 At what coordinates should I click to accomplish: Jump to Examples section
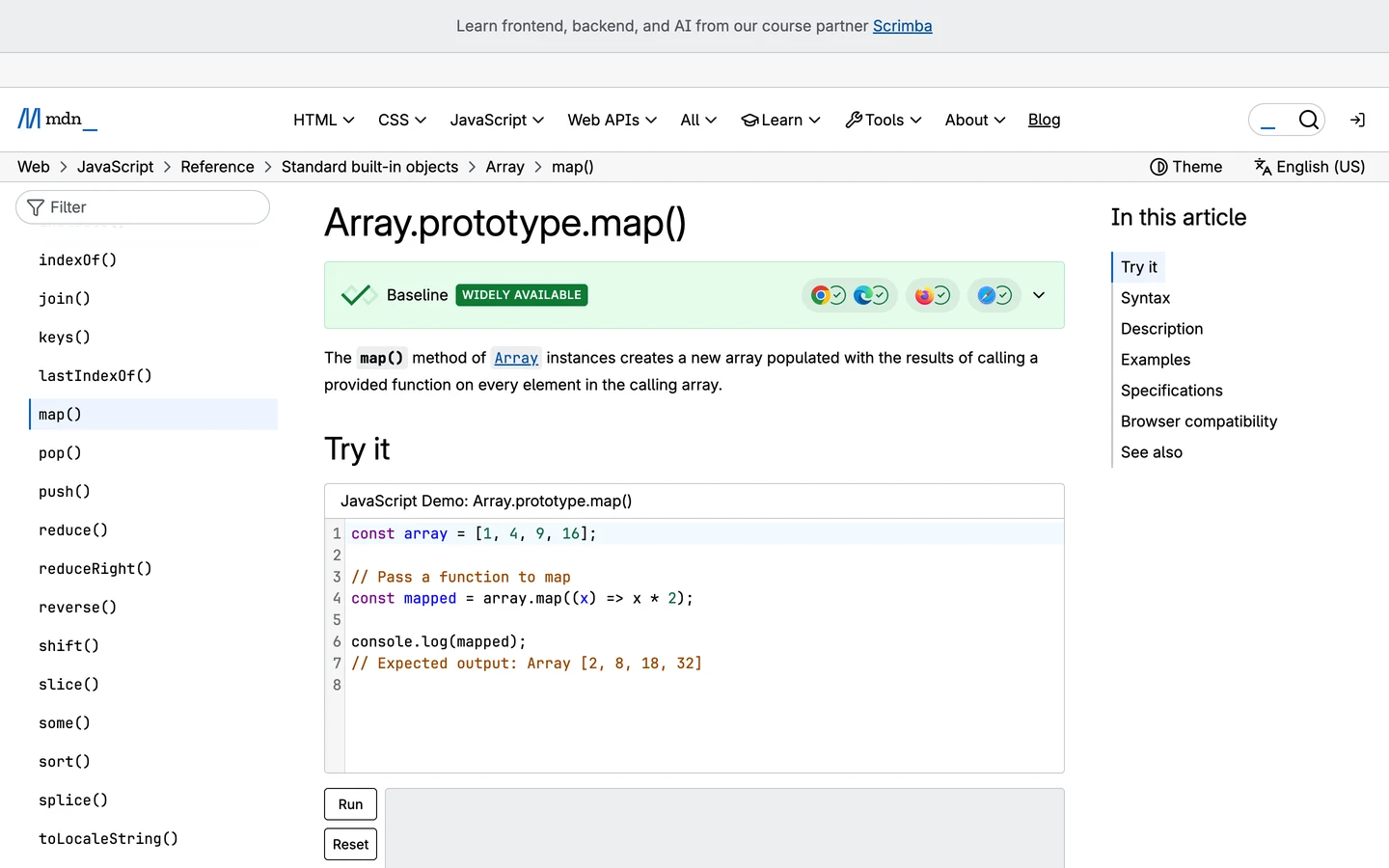[1156, 360]
